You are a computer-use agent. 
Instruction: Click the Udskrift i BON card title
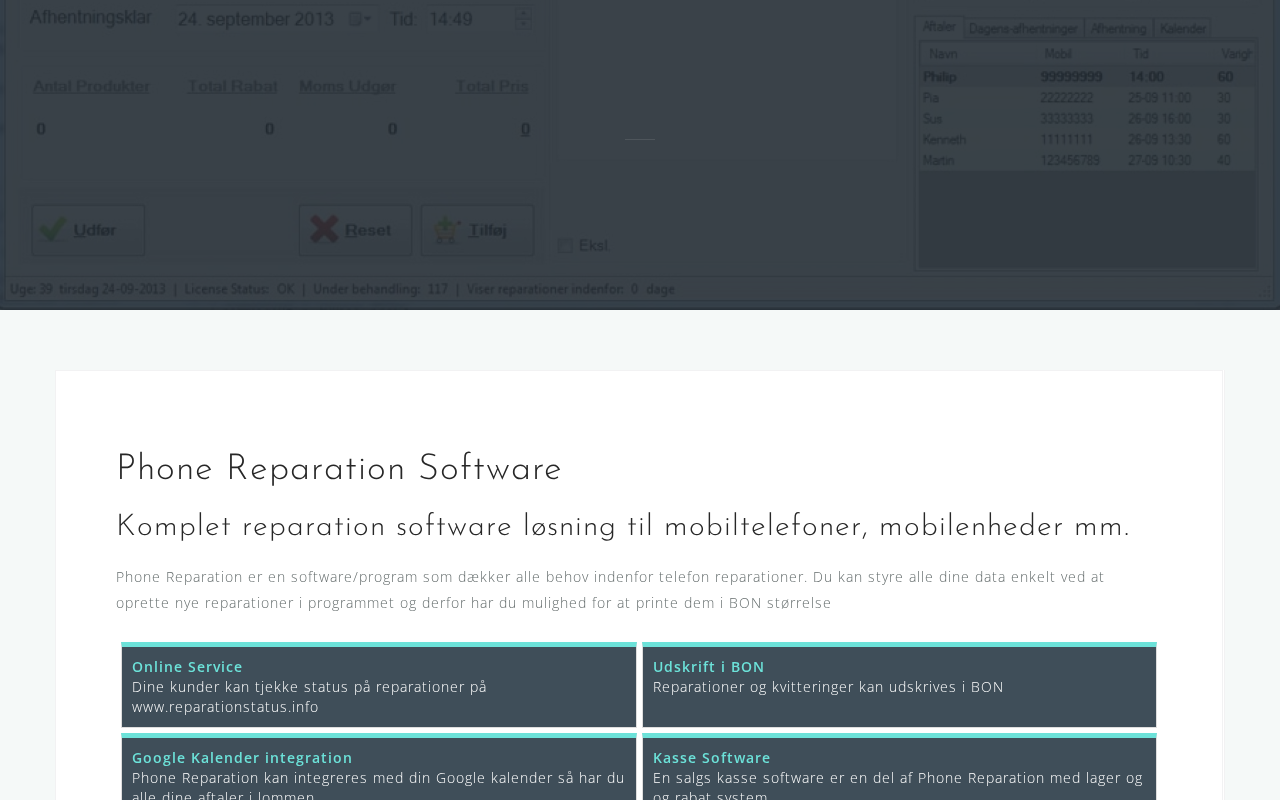(x=709, y=667)
